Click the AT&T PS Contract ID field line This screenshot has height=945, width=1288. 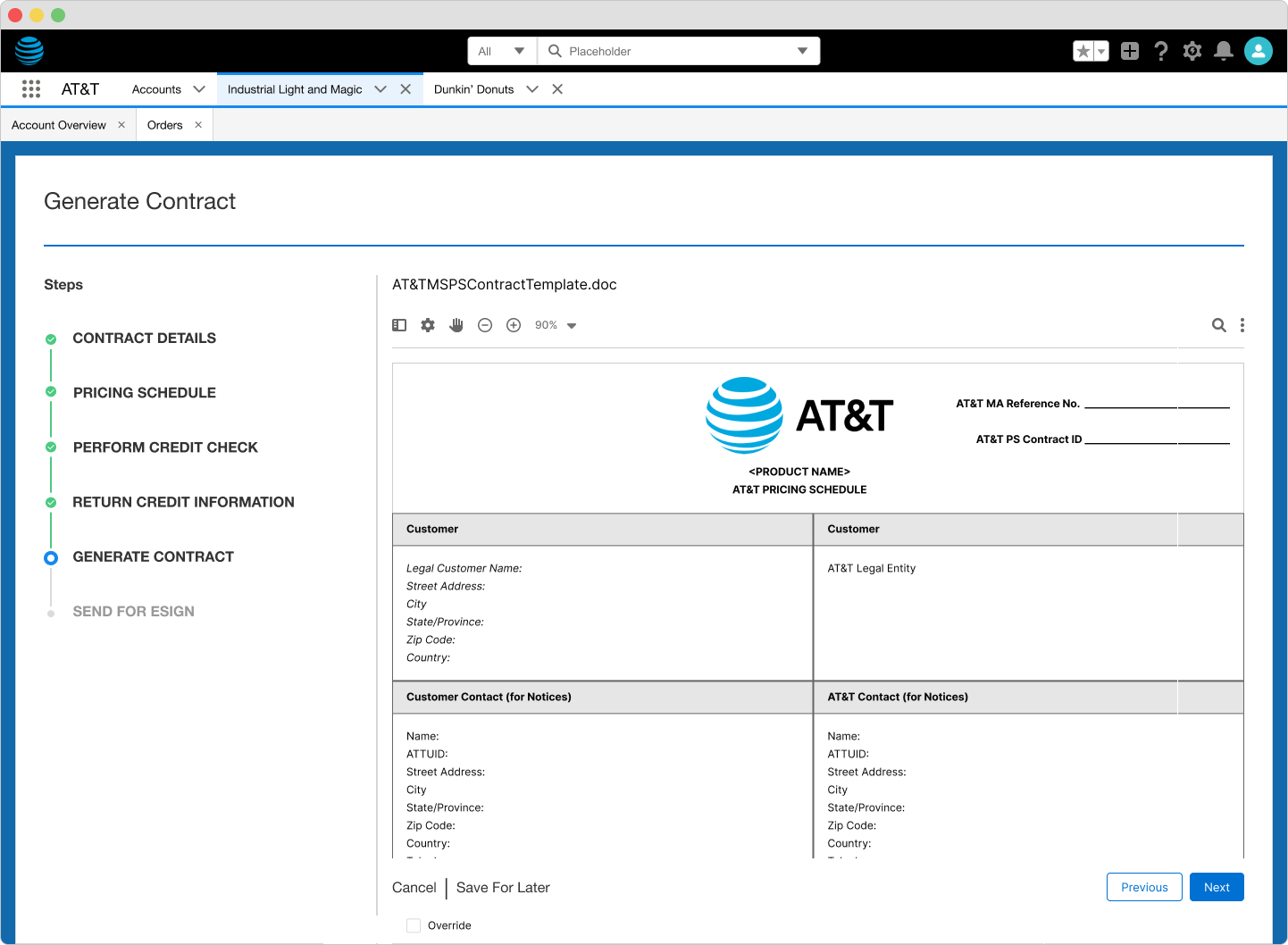pyautogui.click(x=1157, y=443)
